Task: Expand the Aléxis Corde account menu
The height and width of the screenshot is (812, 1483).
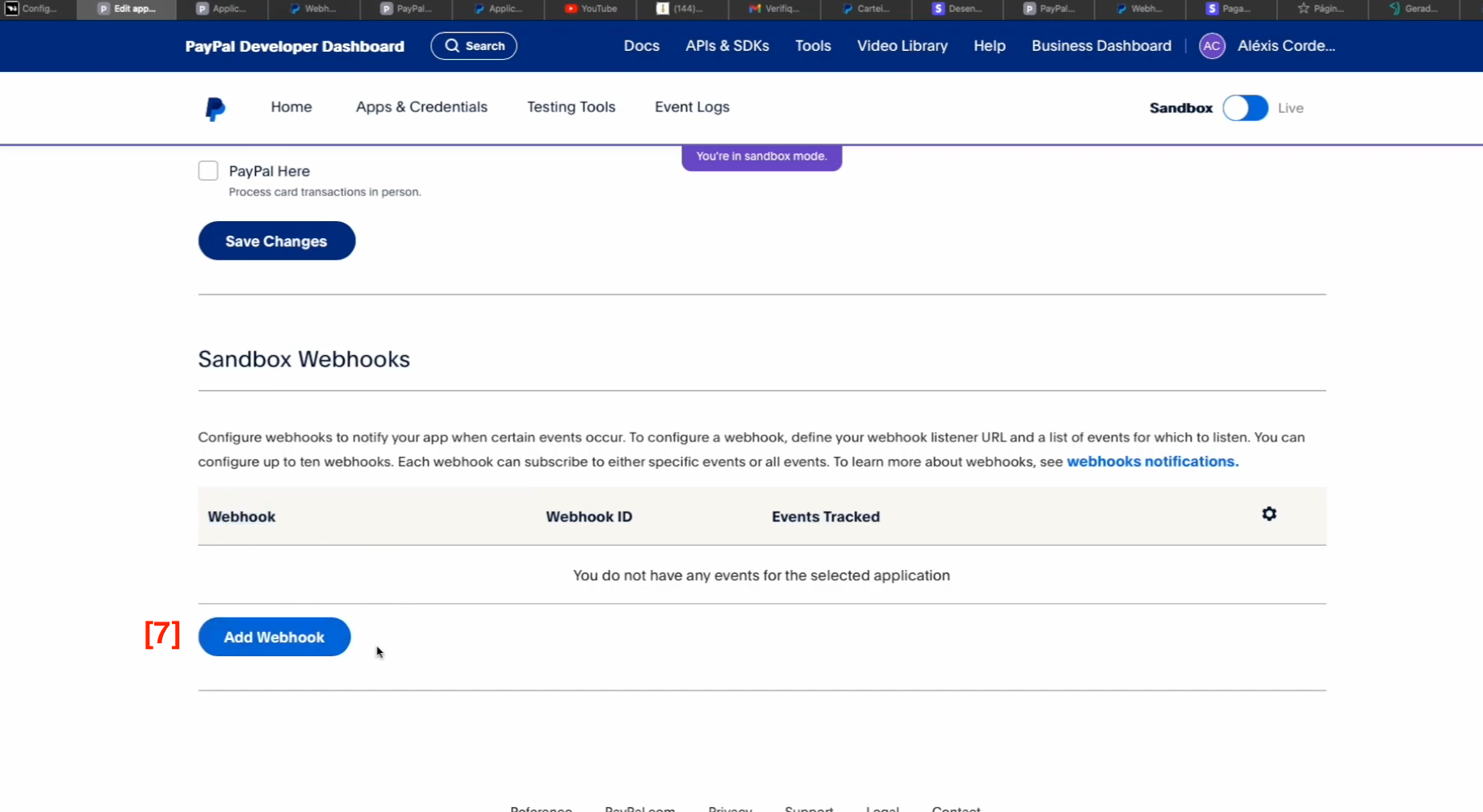Action: pos(1286,46)
